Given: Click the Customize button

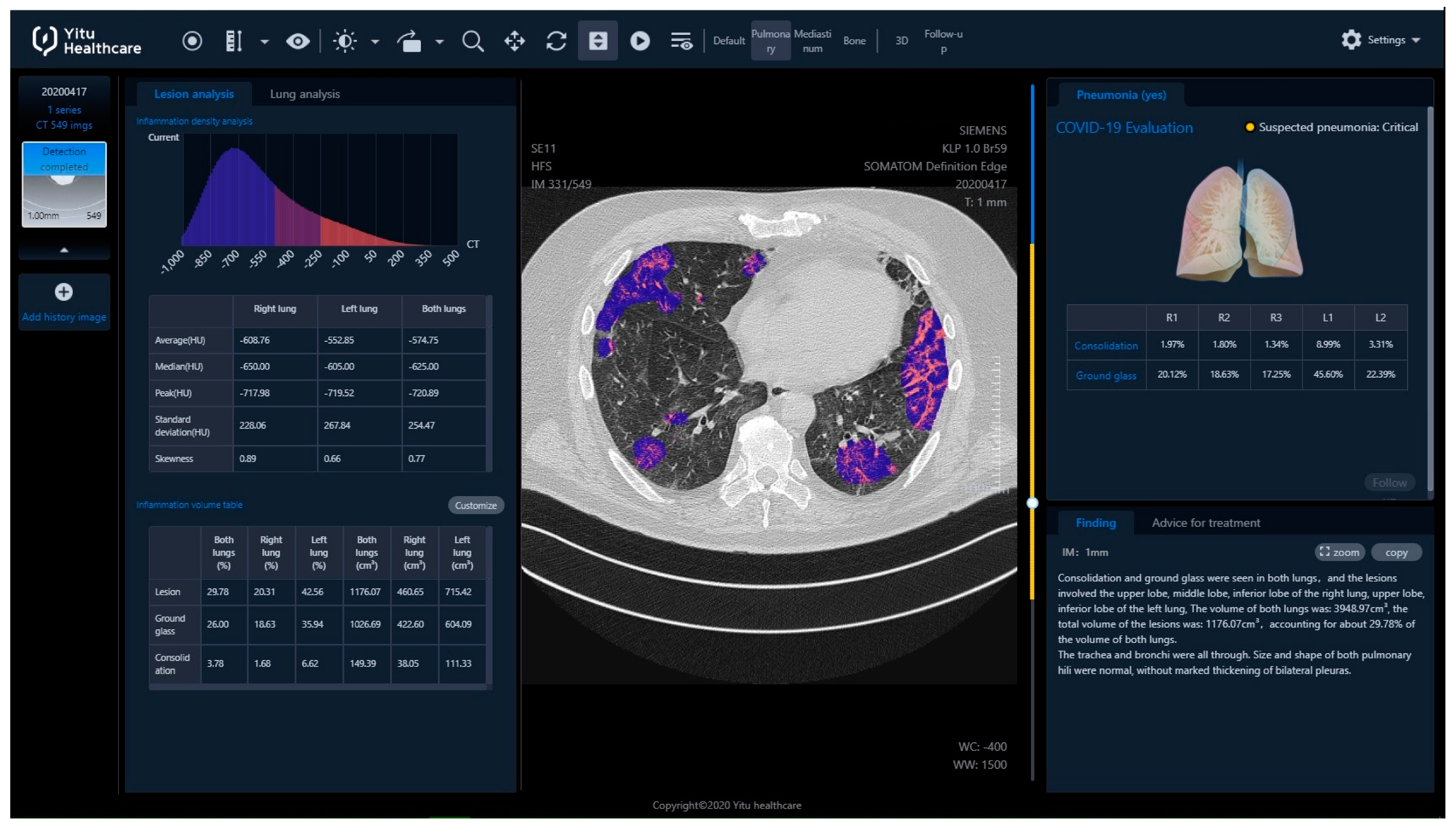Looking at the screenshot, I should [x=476, y=505].
